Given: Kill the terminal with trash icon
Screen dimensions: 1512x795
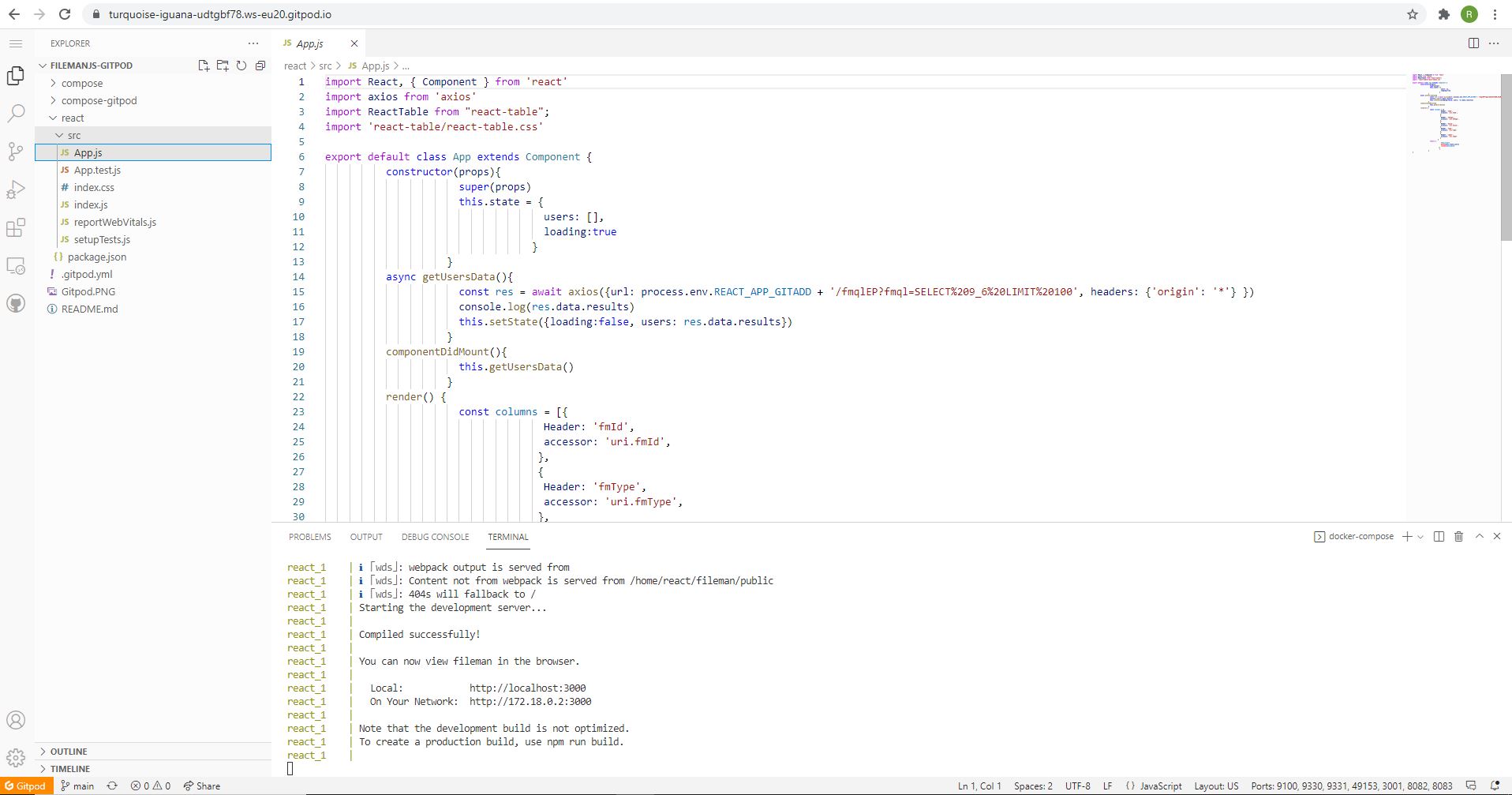Looking at the screenshot, I should [1458, 537].
